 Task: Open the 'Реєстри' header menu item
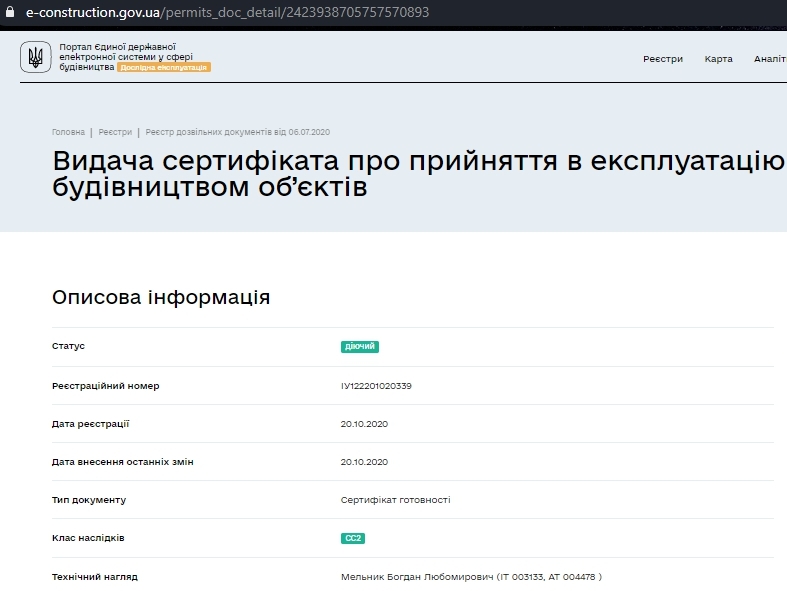(x=663, y=59)
